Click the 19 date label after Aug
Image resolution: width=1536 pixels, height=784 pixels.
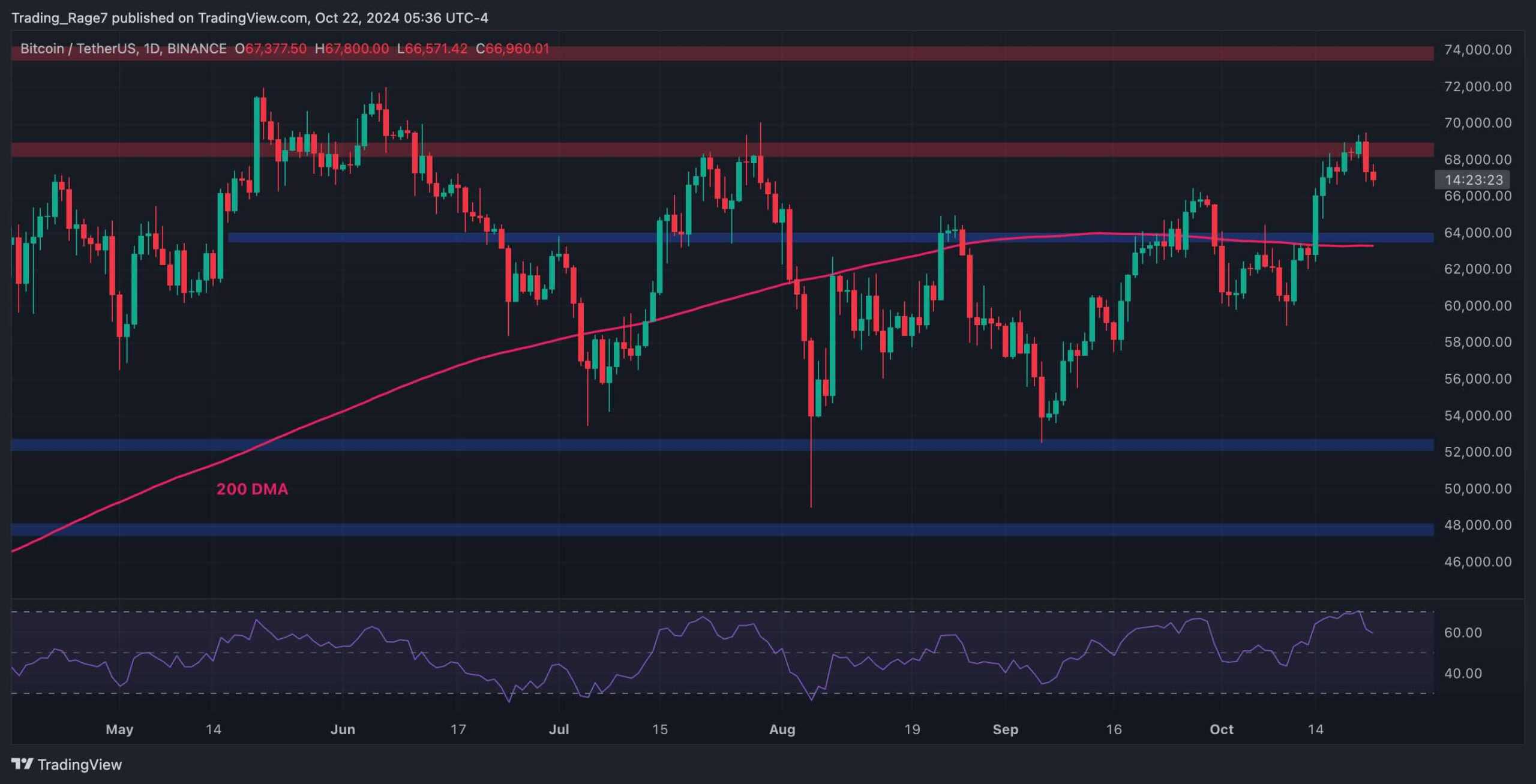pyautogui.click(x=912, y=730)
